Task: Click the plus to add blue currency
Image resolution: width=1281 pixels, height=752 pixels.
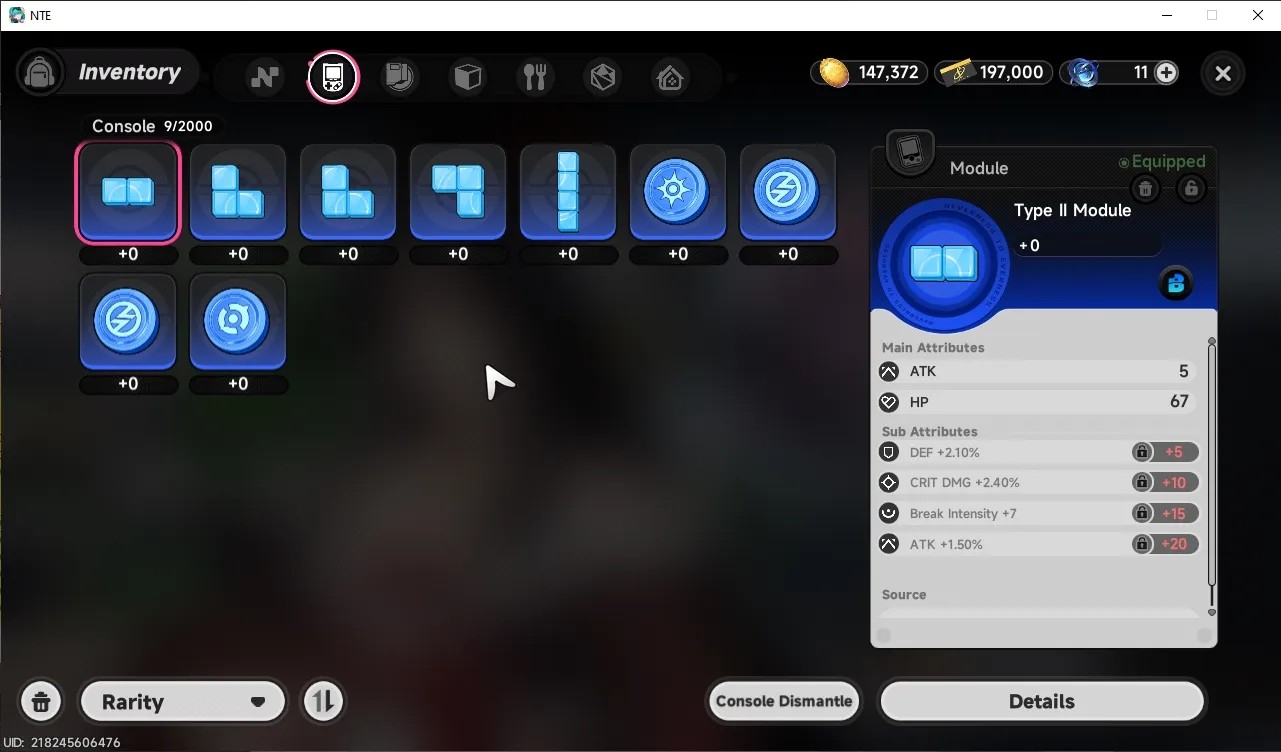Action: (x=1166, y=72)
